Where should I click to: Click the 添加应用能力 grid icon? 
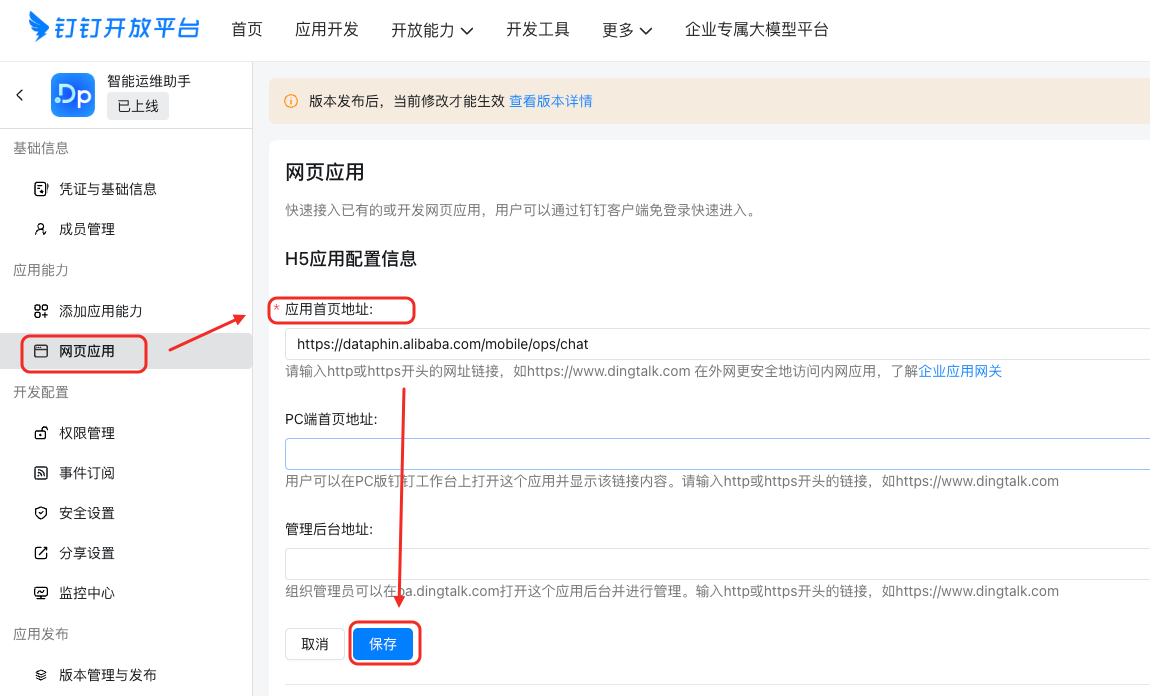41,311
